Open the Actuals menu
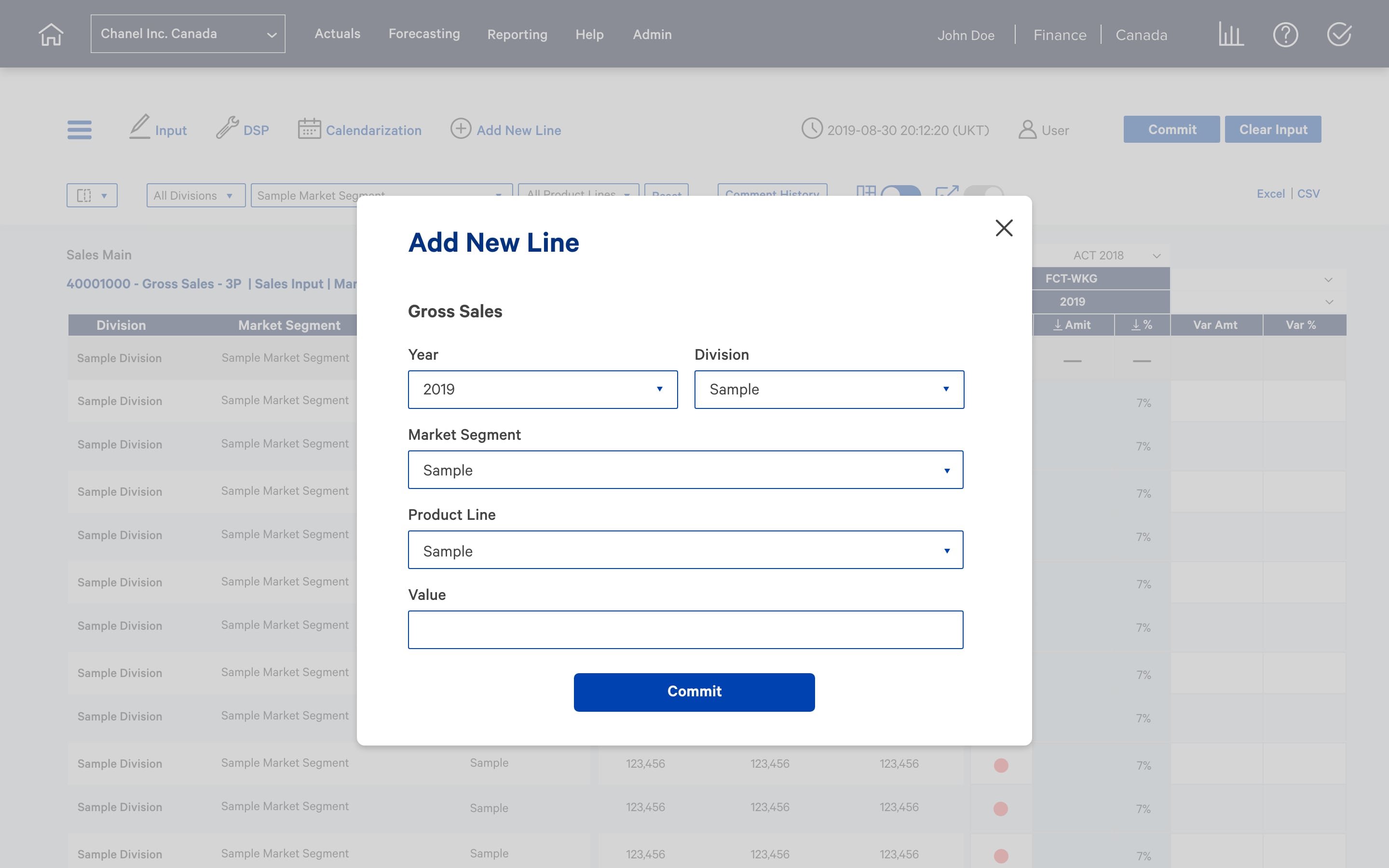The image size is (1389, 868). click(338, 34)
